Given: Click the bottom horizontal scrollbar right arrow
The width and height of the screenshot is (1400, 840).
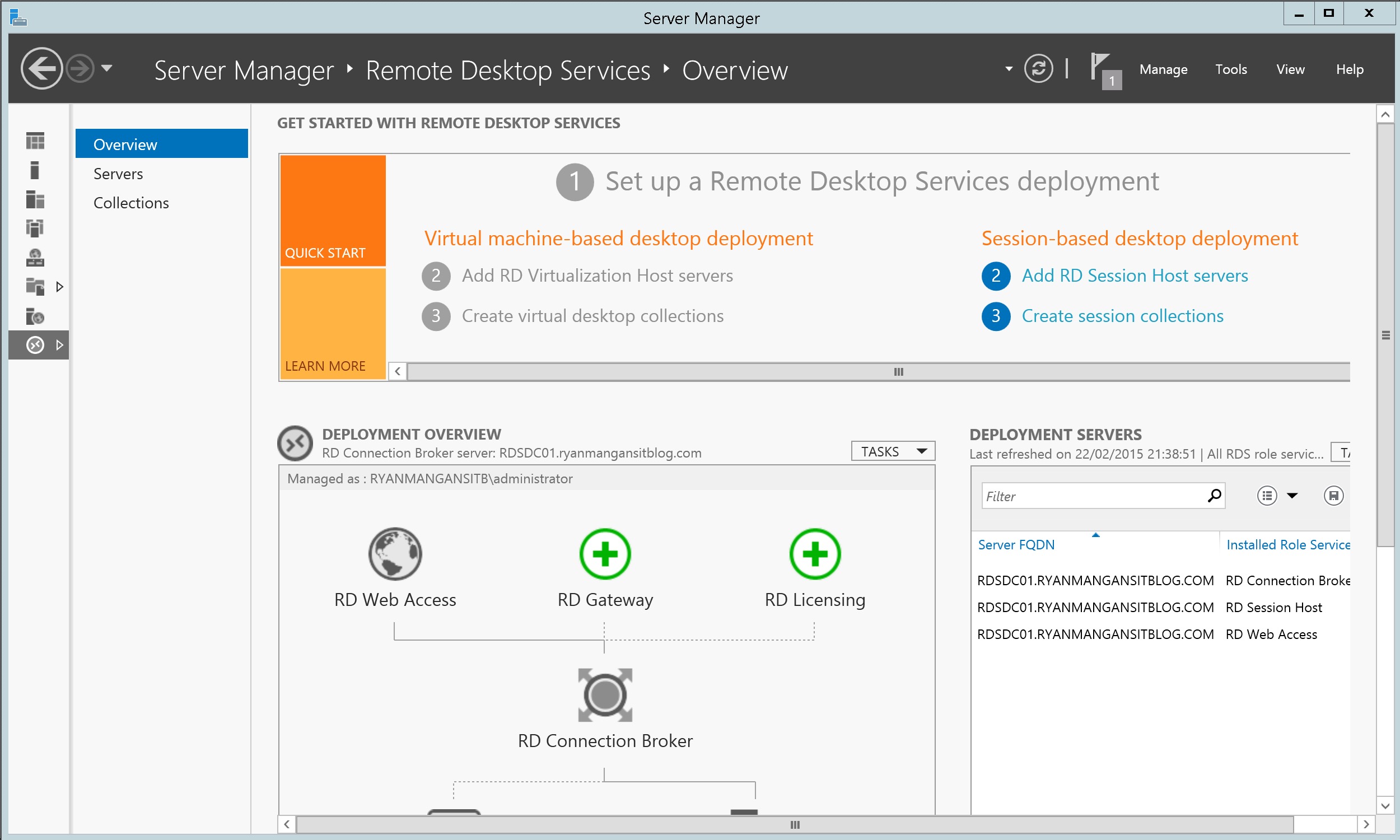Looking at the screenshot, I should pyautogui.click(x=1366, y=824).
